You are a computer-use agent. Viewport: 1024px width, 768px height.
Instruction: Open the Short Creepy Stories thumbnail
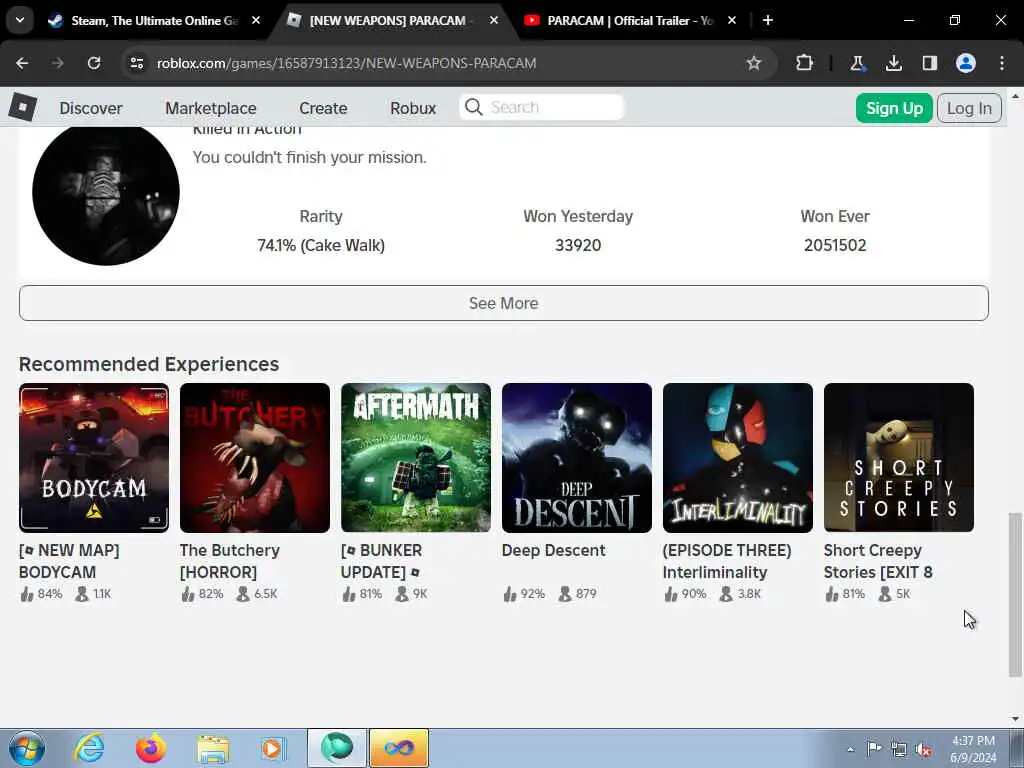pyautogui.click(x=899, y=458)
